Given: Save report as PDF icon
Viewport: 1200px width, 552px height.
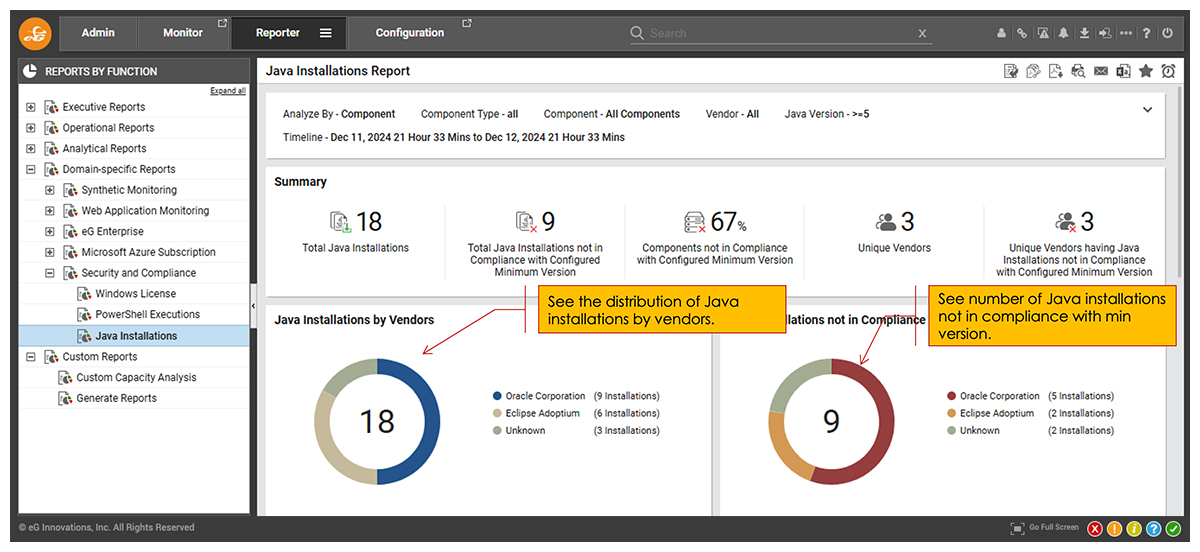Looking at the screenshot, I should click(1056, 71).
